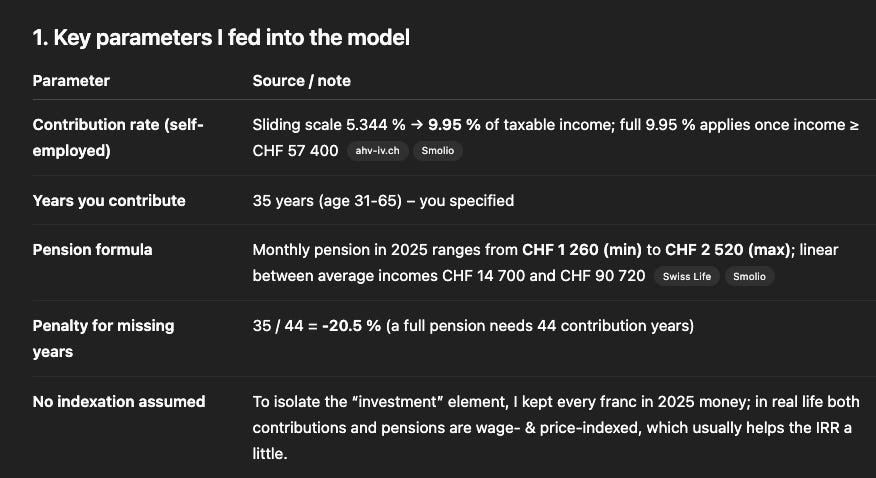Click the "Years you contribute" row label

point(109,200)
